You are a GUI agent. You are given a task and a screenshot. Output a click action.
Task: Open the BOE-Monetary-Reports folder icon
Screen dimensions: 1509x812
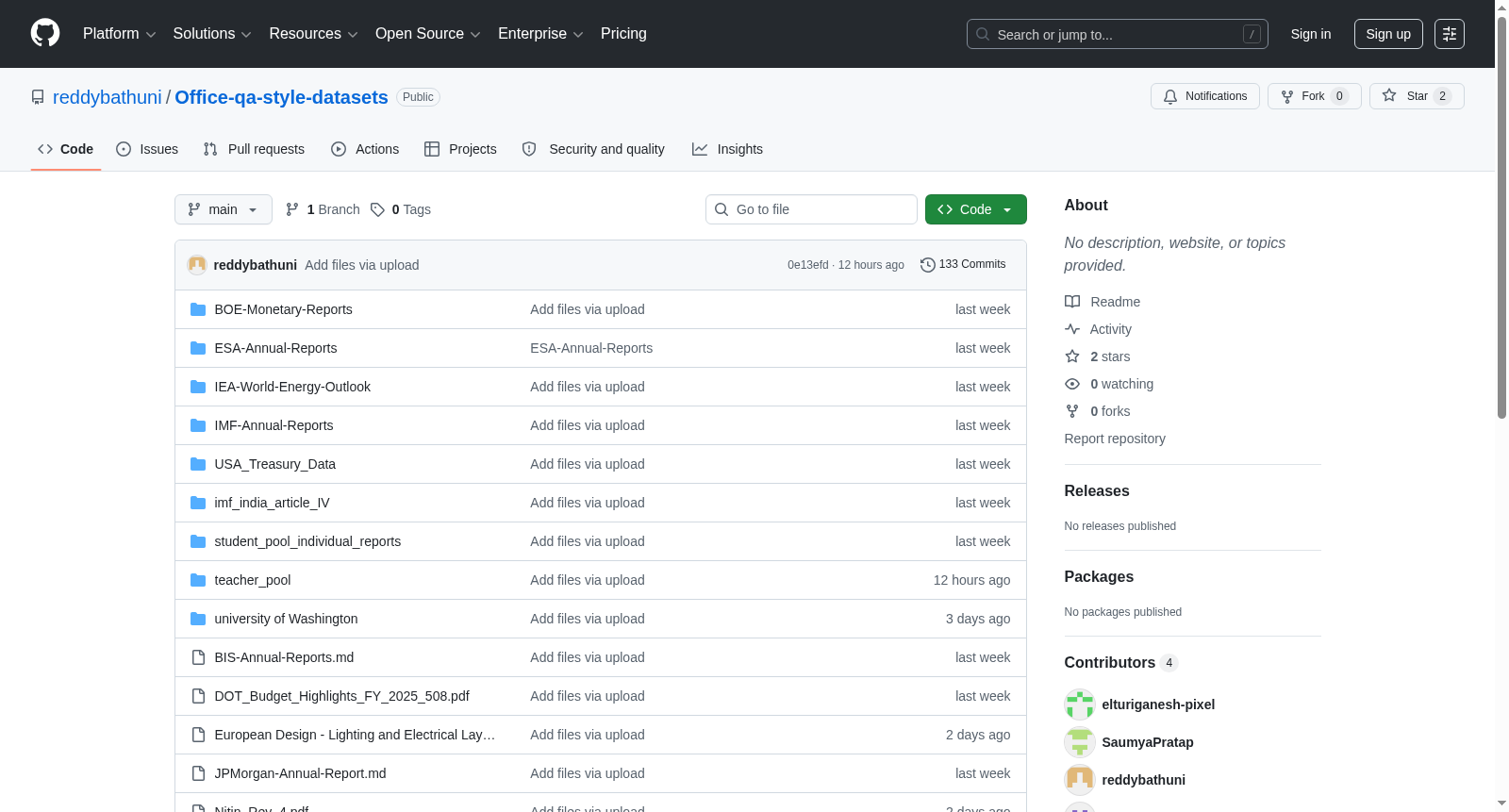pos(198,309)
